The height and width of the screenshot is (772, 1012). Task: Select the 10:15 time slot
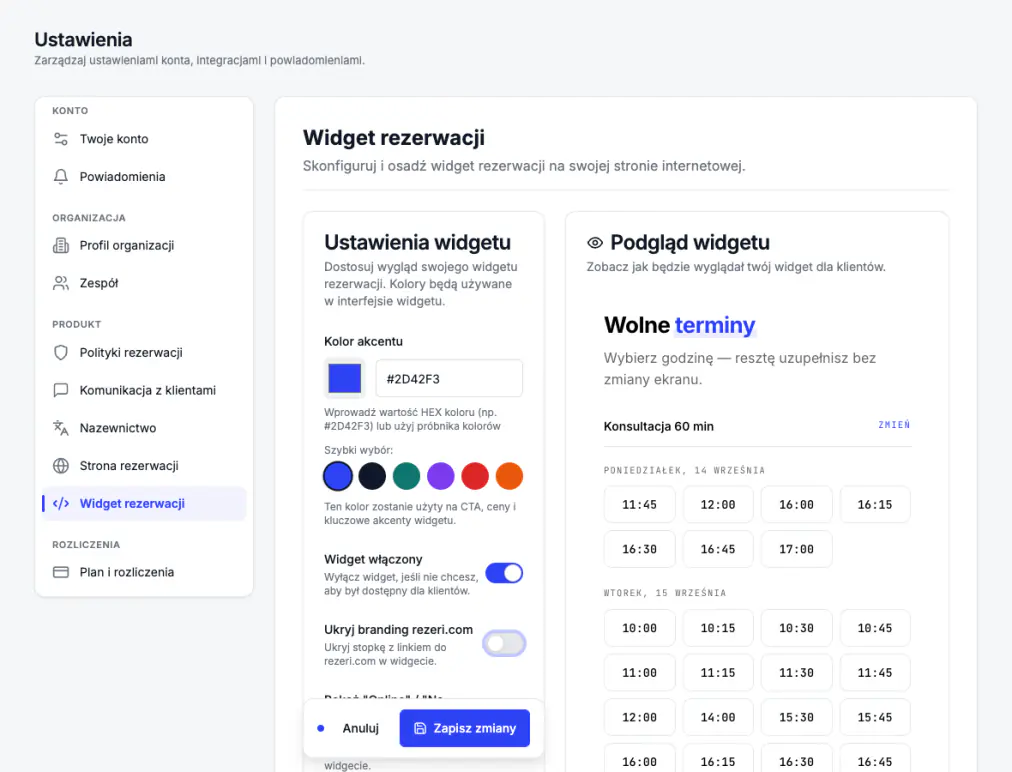[718, 628]
